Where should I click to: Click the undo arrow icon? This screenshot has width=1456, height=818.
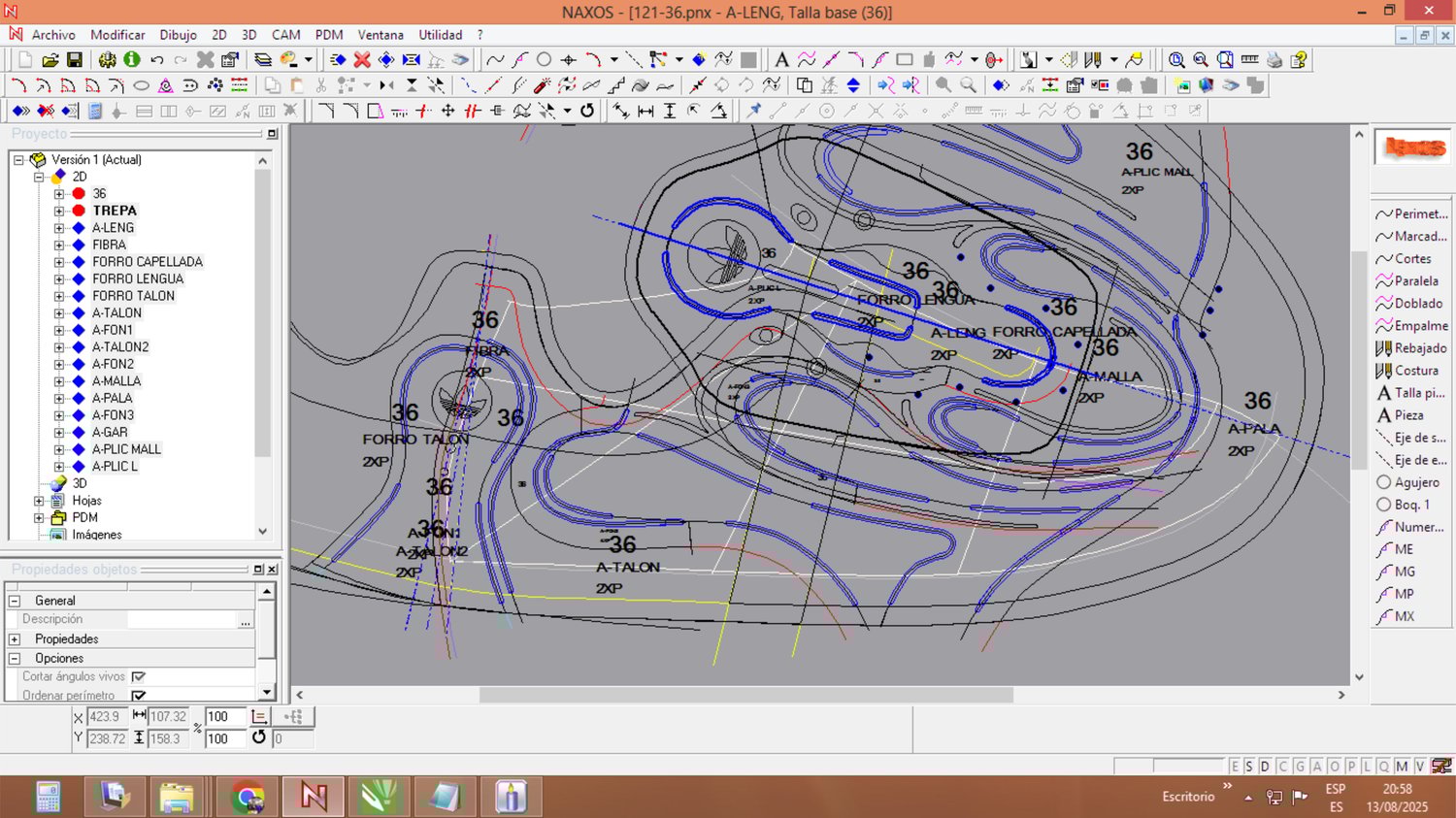coord(157,60)
